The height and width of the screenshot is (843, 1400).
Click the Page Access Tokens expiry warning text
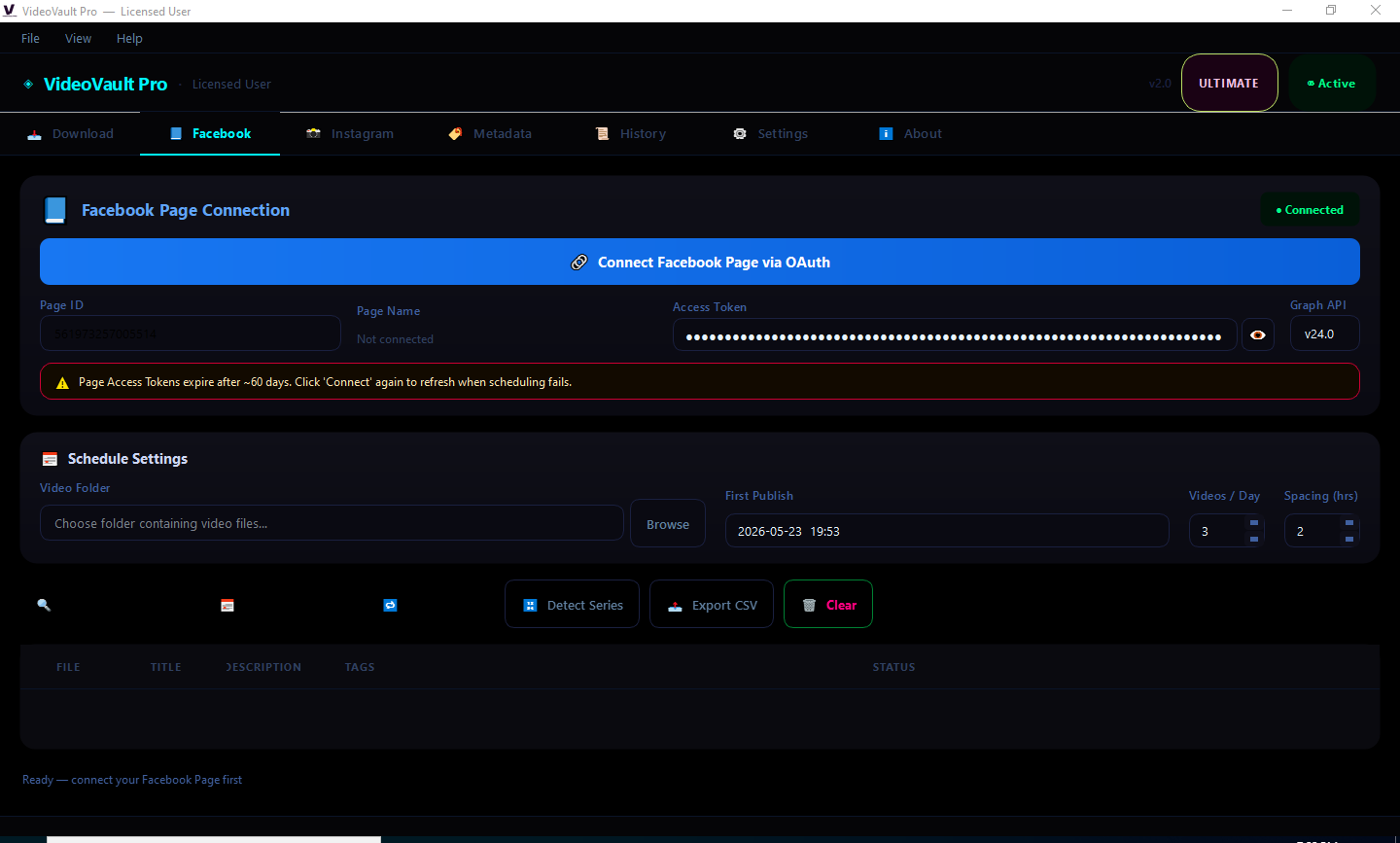(325, 382)
